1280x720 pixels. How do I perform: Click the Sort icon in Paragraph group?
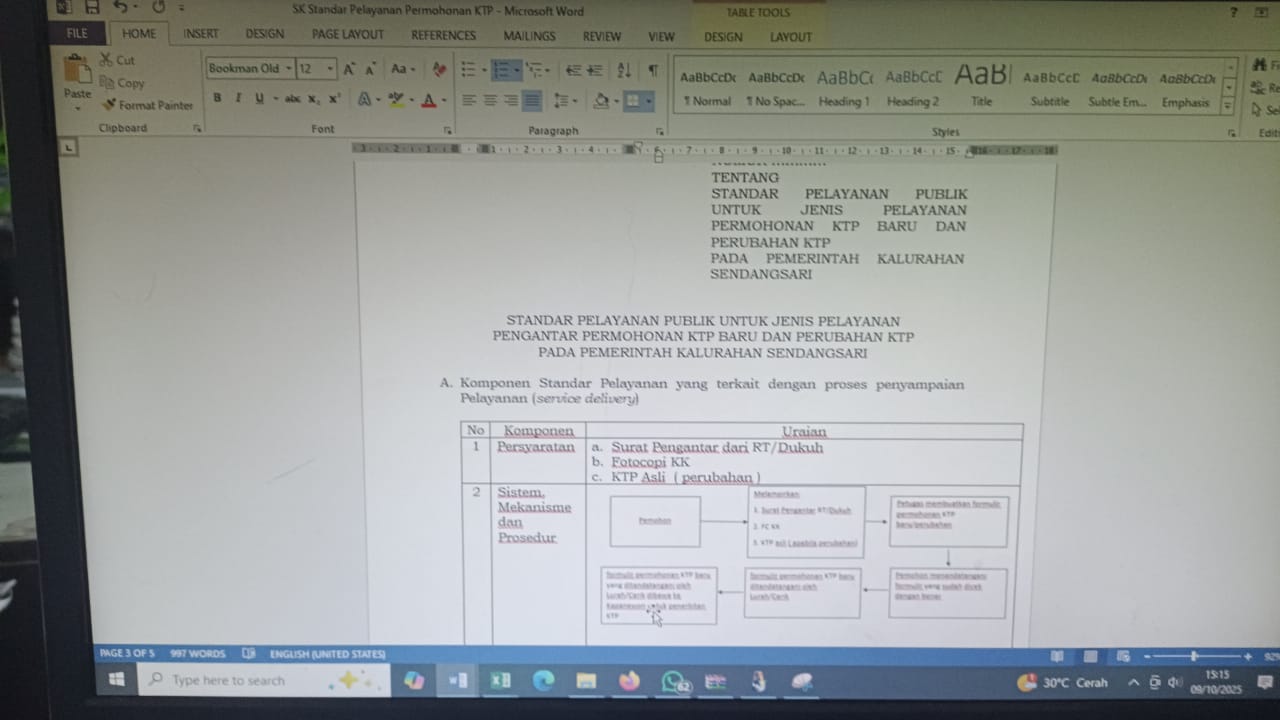click(x=624, y=70)
